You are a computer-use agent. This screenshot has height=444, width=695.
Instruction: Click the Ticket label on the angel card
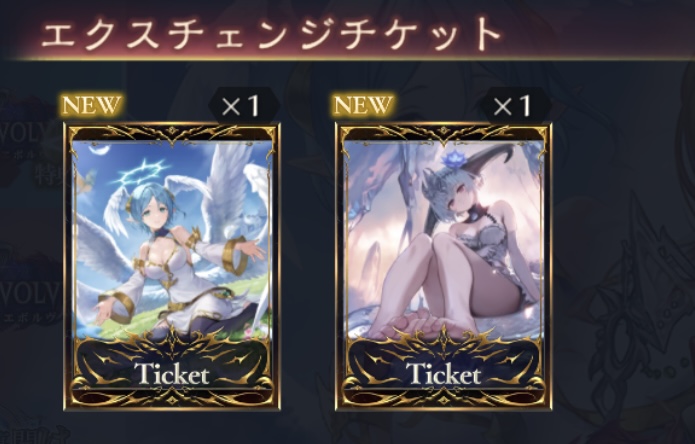(172, 374)
